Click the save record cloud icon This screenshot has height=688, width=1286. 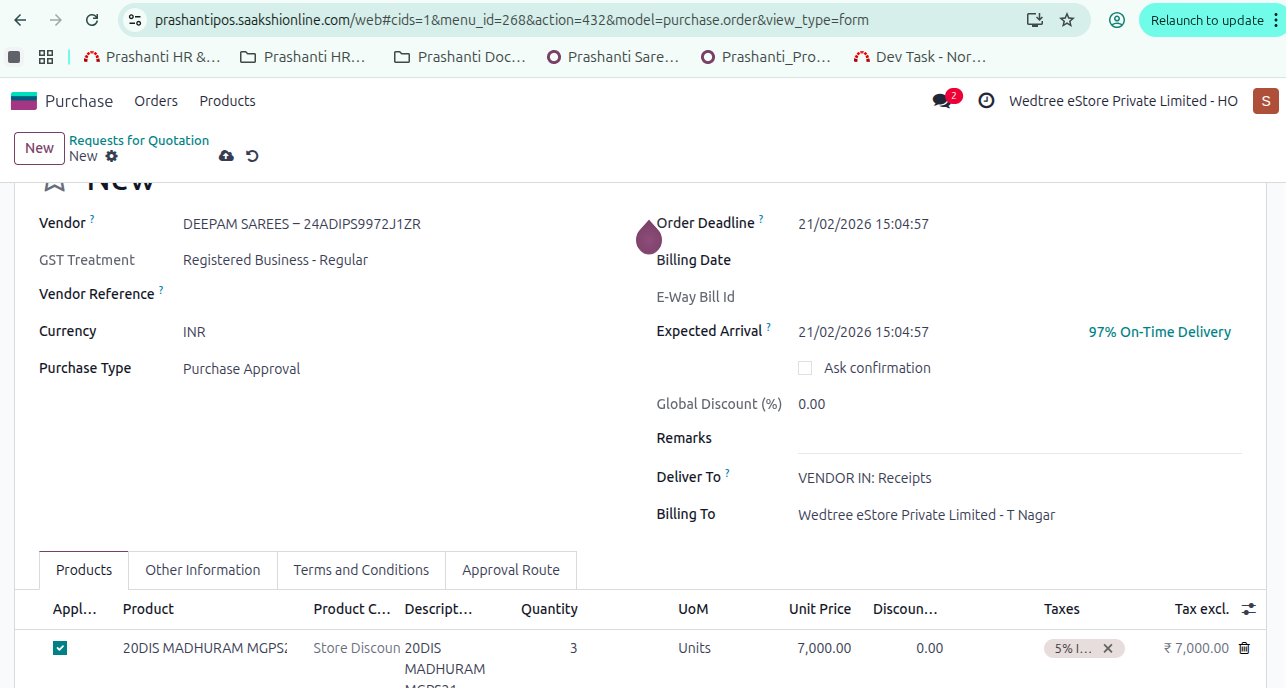tap(226, 156)
